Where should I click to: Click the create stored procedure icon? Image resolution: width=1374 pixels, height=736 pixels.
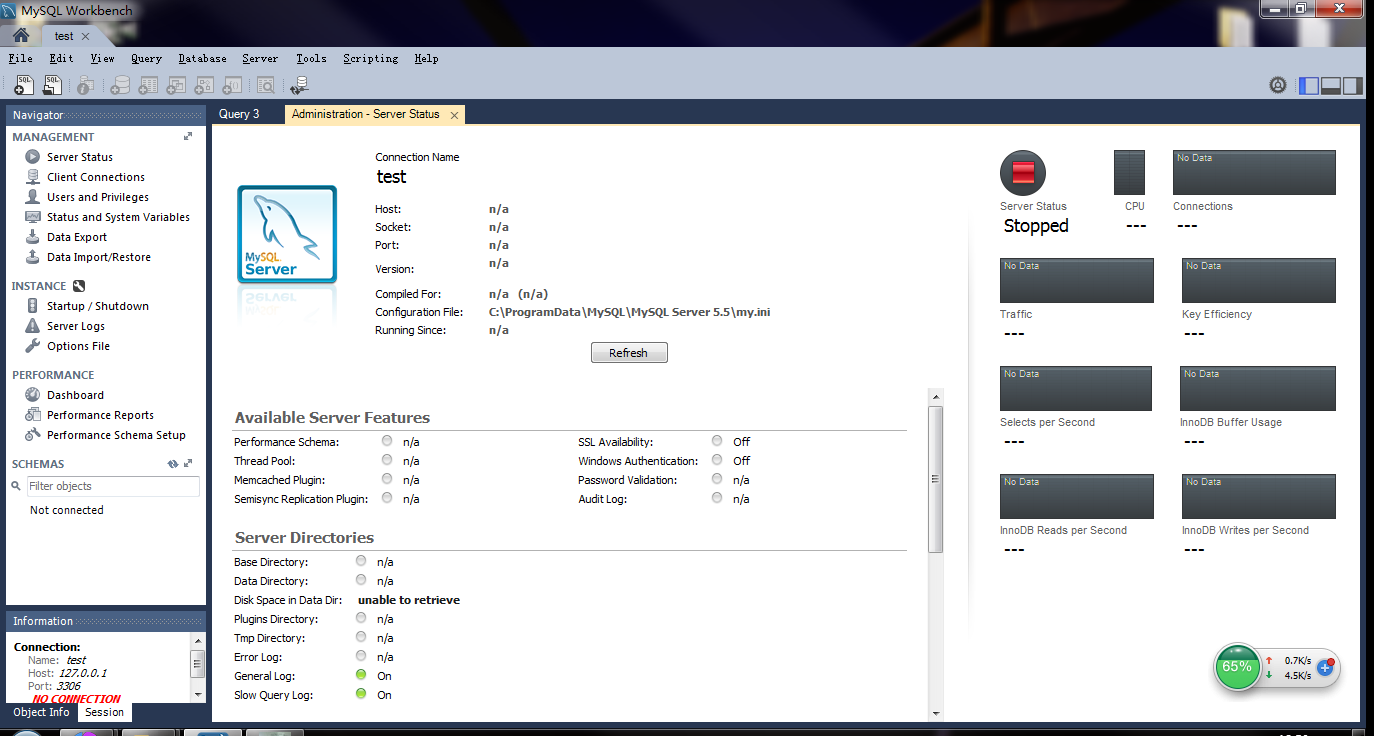point(204,86)
